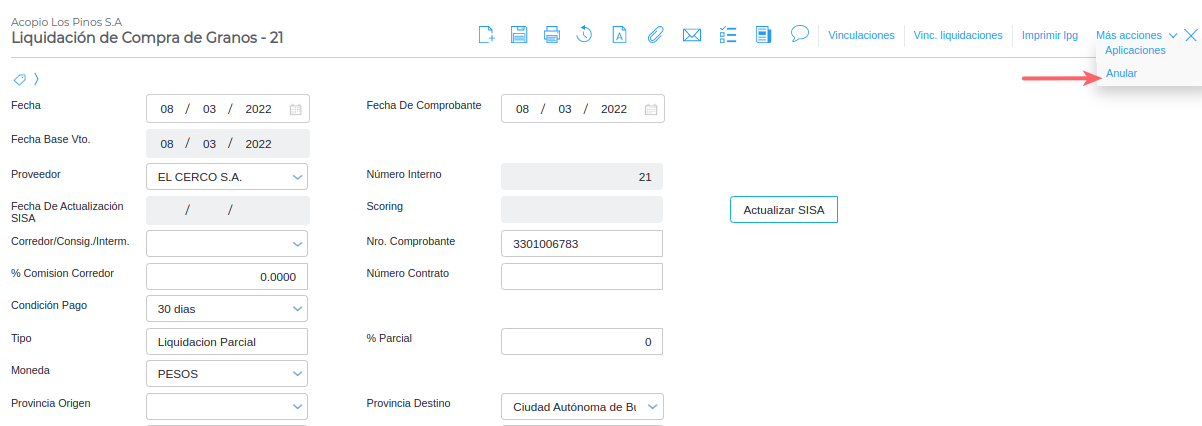Open the Fecha calendar picker
The width and height of the screenshot is (1202, 426).
[x=296, y=109]
